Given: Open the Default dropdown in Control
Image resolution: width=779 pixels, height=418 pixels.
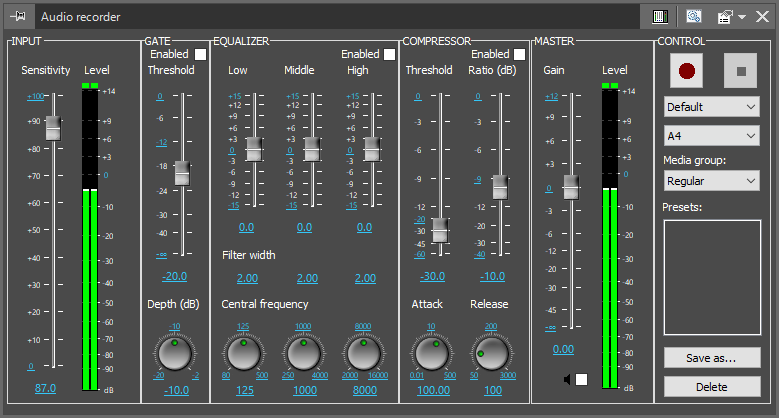Looking at the screenshot, I should 711,107.
